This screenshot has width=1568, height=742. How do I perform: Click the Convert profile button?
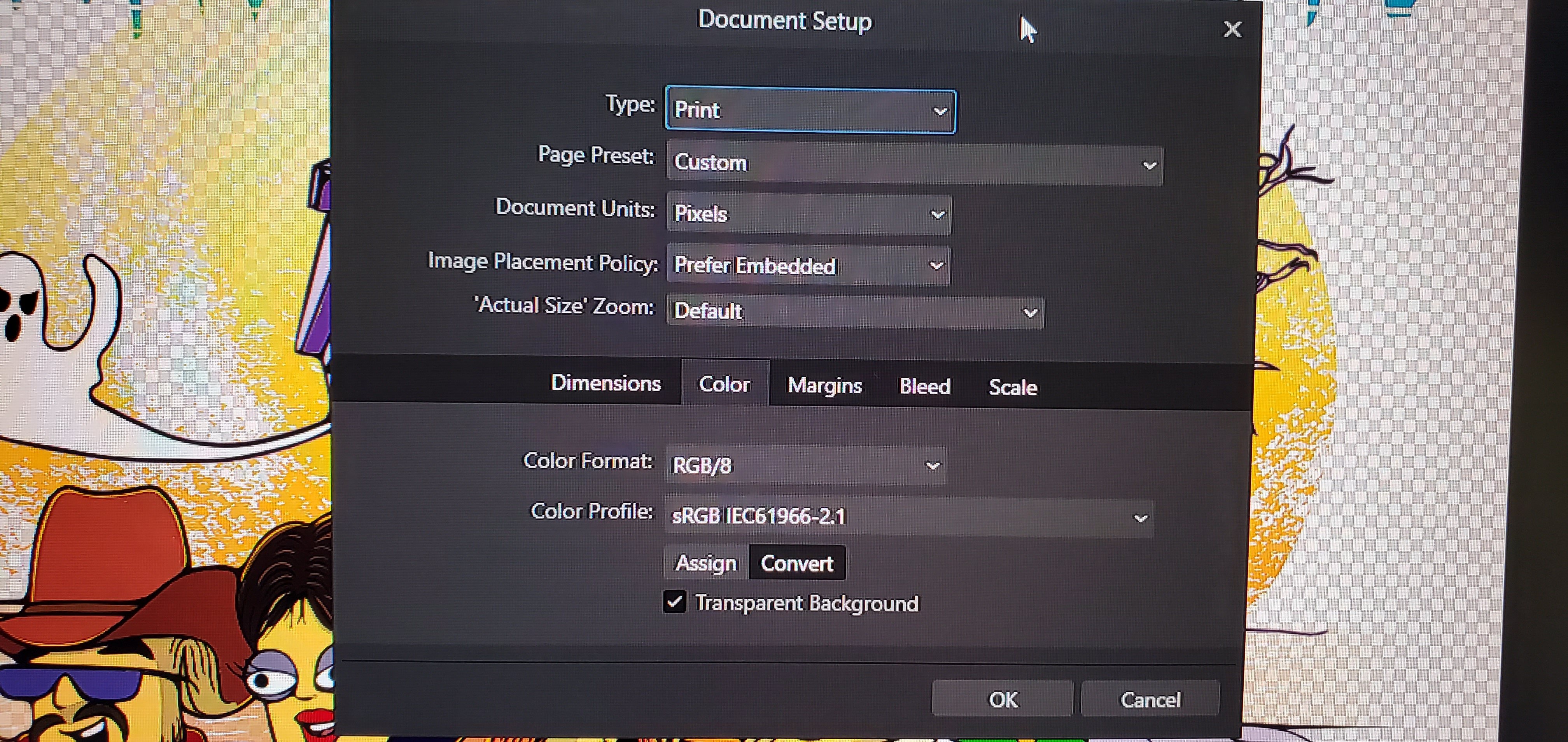797,563
